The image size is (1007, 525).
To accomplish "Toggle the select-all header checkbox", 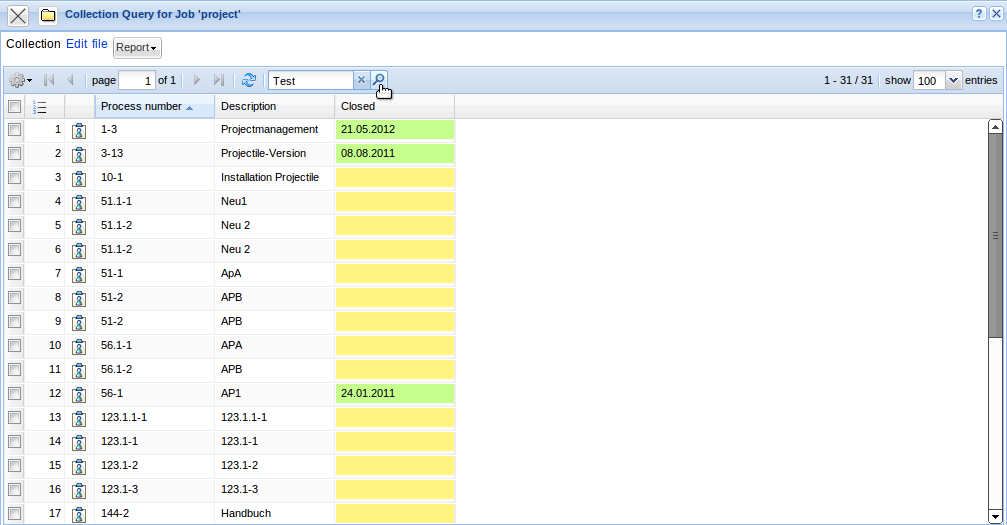I will [14, 106].
